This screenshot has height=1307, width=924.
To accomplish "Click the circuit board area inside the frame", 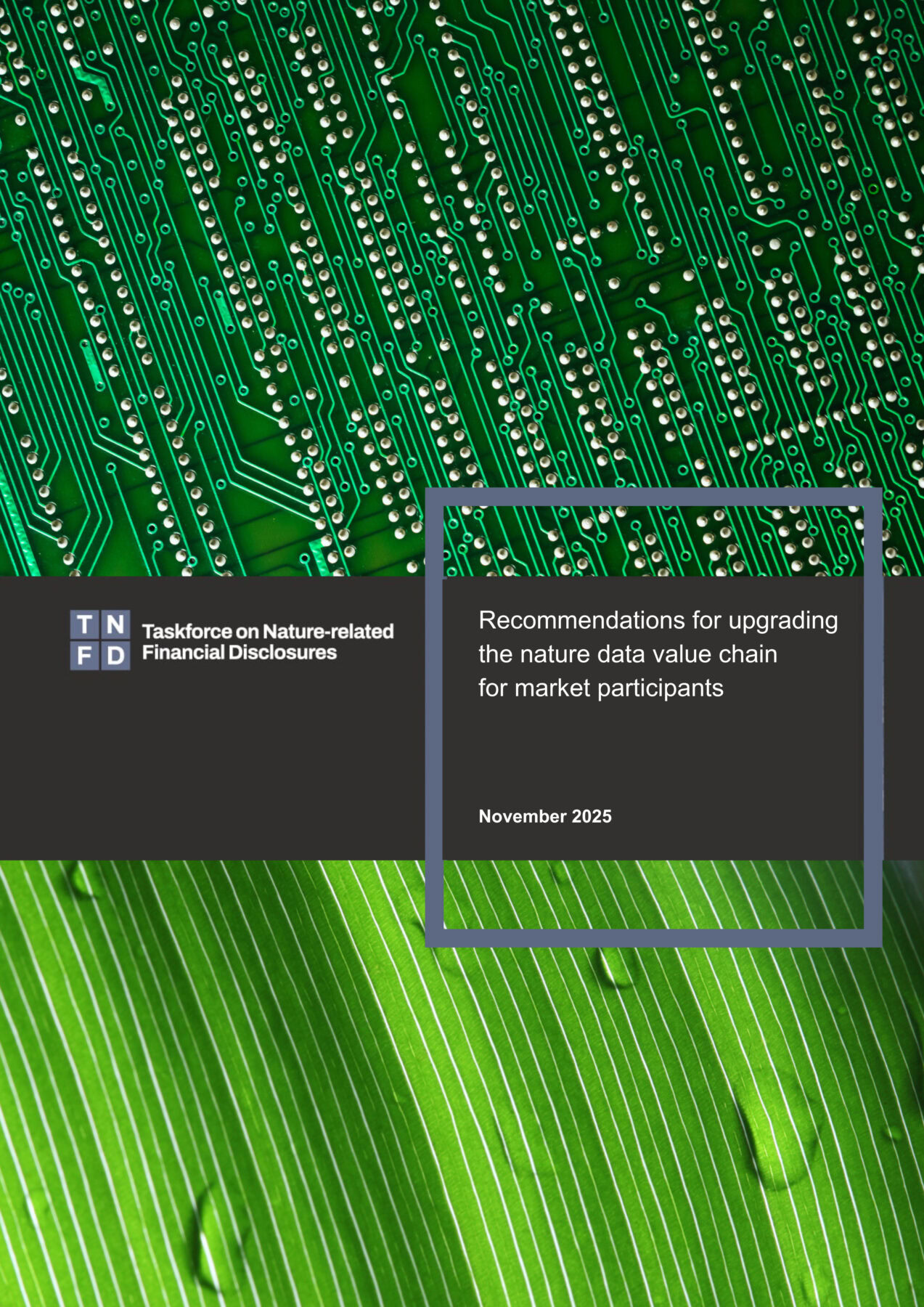I will pyautogui.click(x=653, y=541).
